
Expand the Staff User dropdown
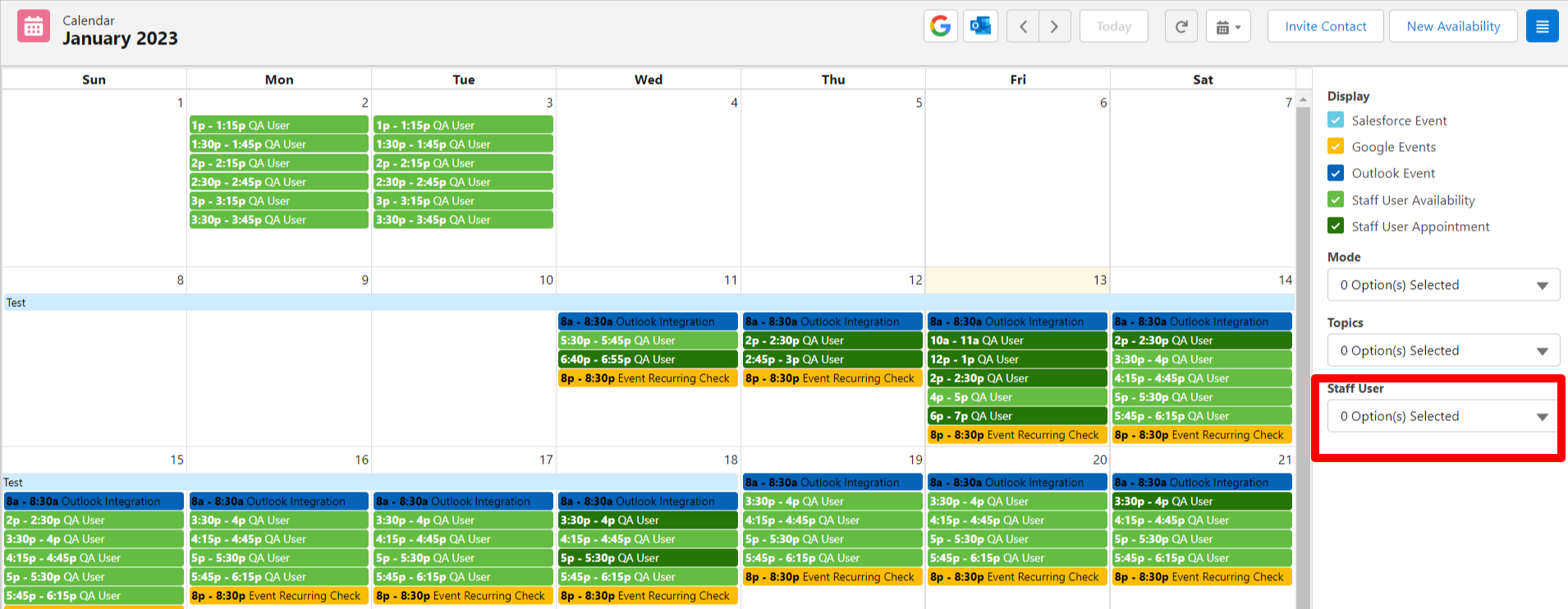[x=1442, y=416]
